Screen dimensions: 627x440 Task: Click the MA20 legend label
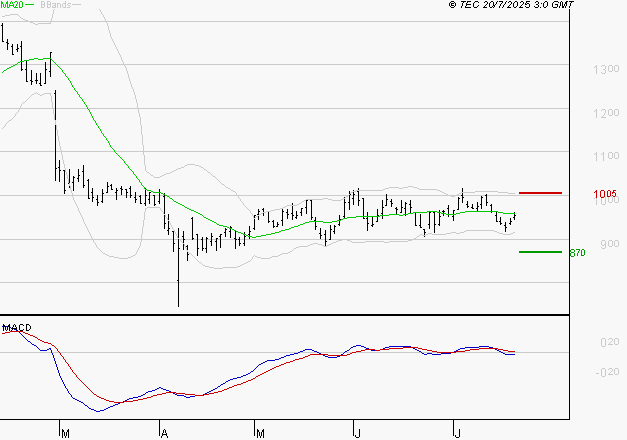click(12, 5)
